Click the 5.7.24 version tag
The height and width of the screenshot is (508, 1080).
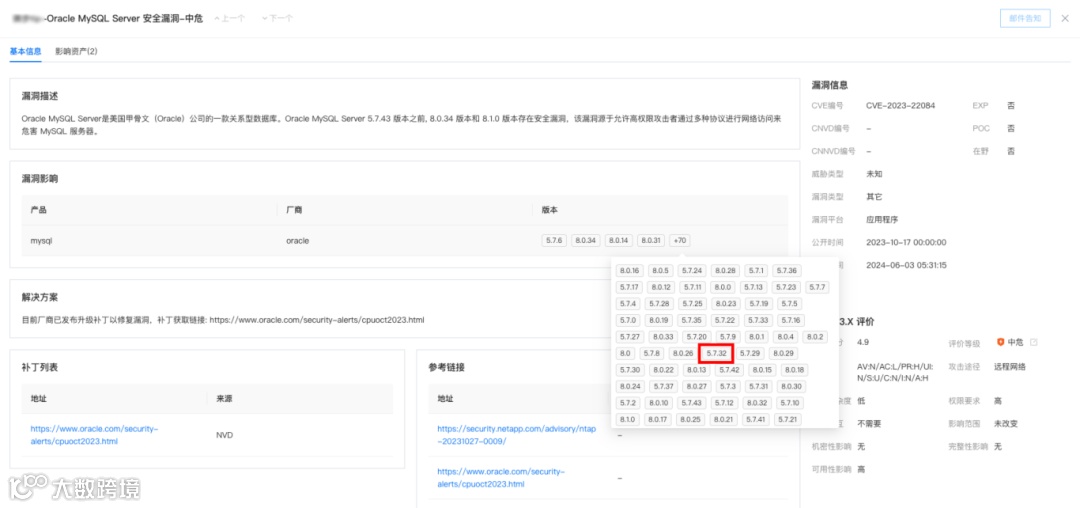point(692,271)
